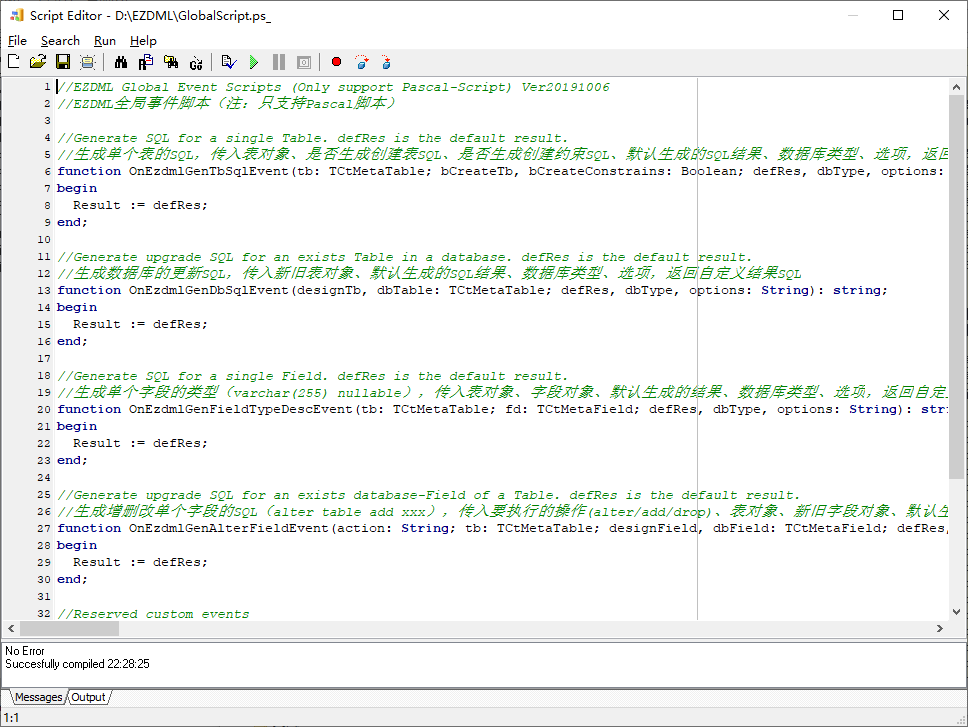Click 'OnEzdmlGenAlterFieldEvent' function name
The image size is (968, 727).
228,529
